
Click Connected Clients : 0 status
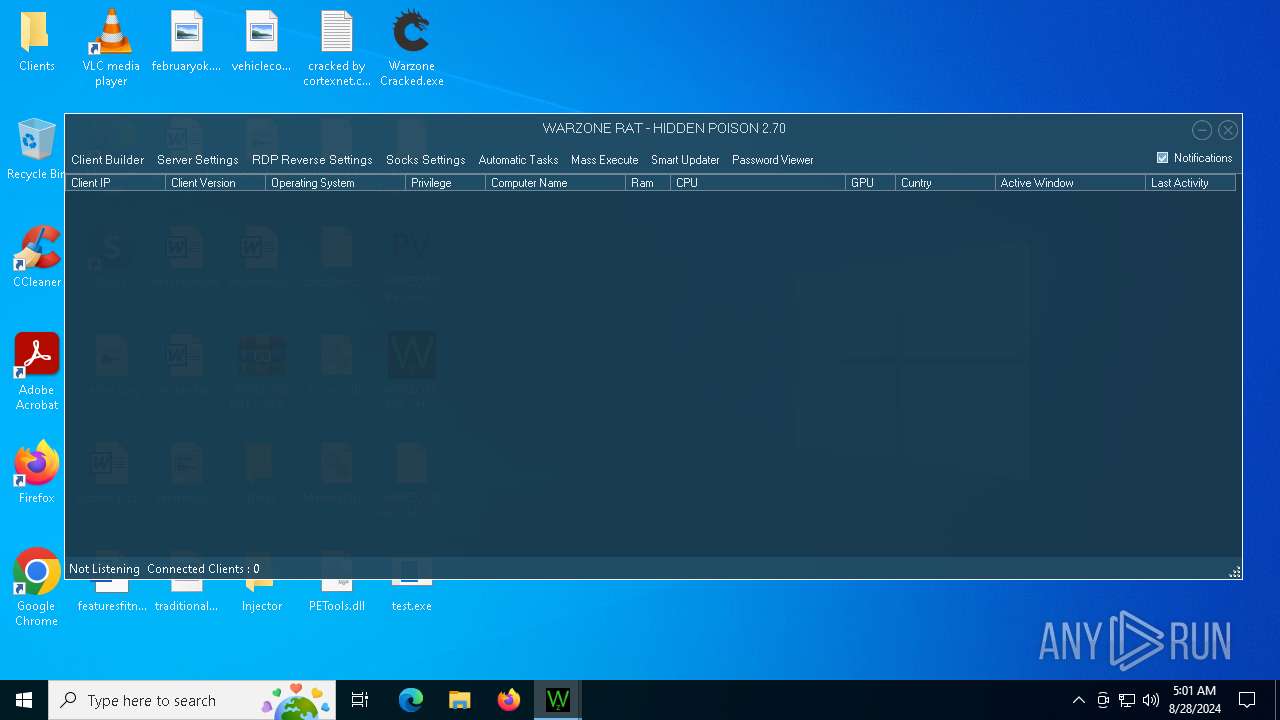pos(203,569)
